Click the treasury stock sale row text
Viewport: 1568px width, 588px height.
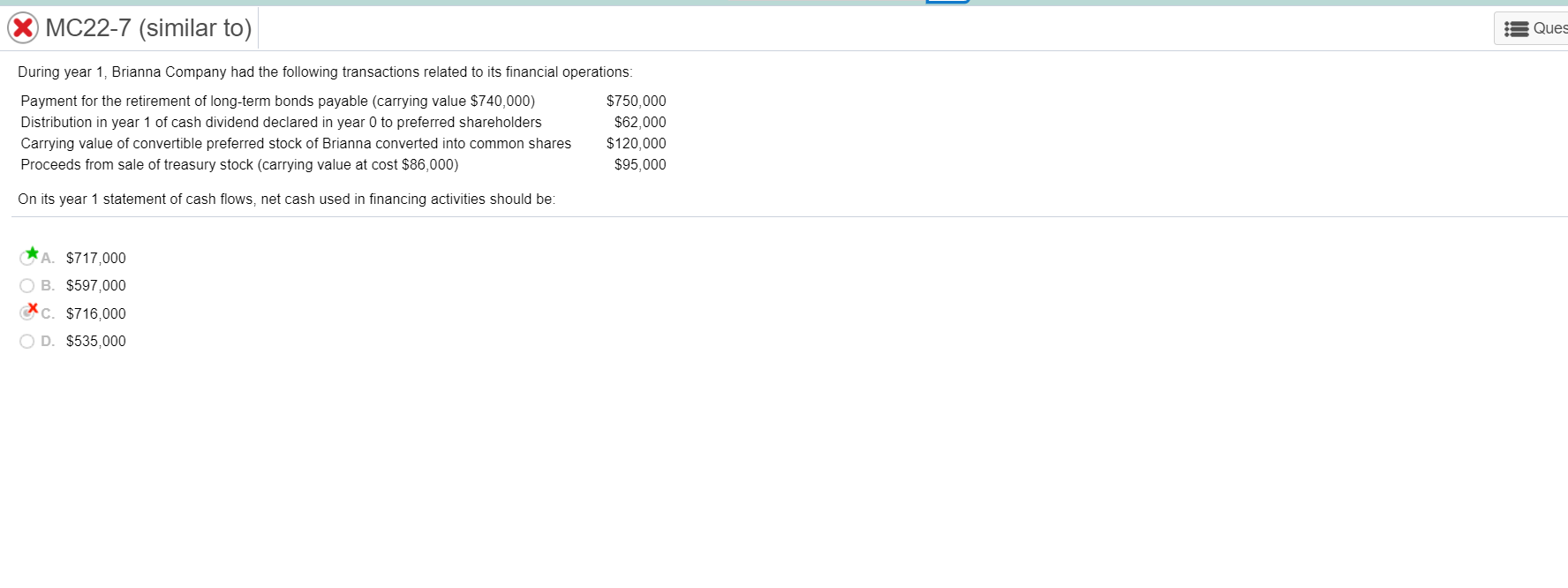(239, 165)
